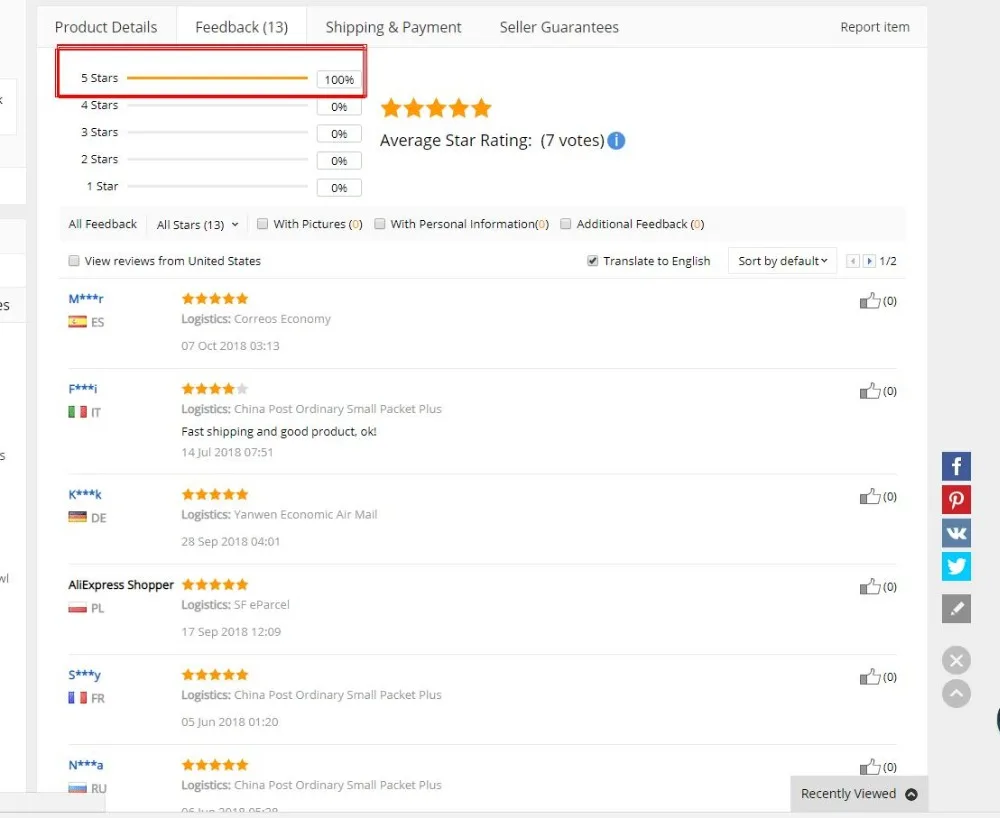This screenshot has height=818, width=1000.
Task: Select the Feedback (13) tab
Action: (x=242, y=27)
